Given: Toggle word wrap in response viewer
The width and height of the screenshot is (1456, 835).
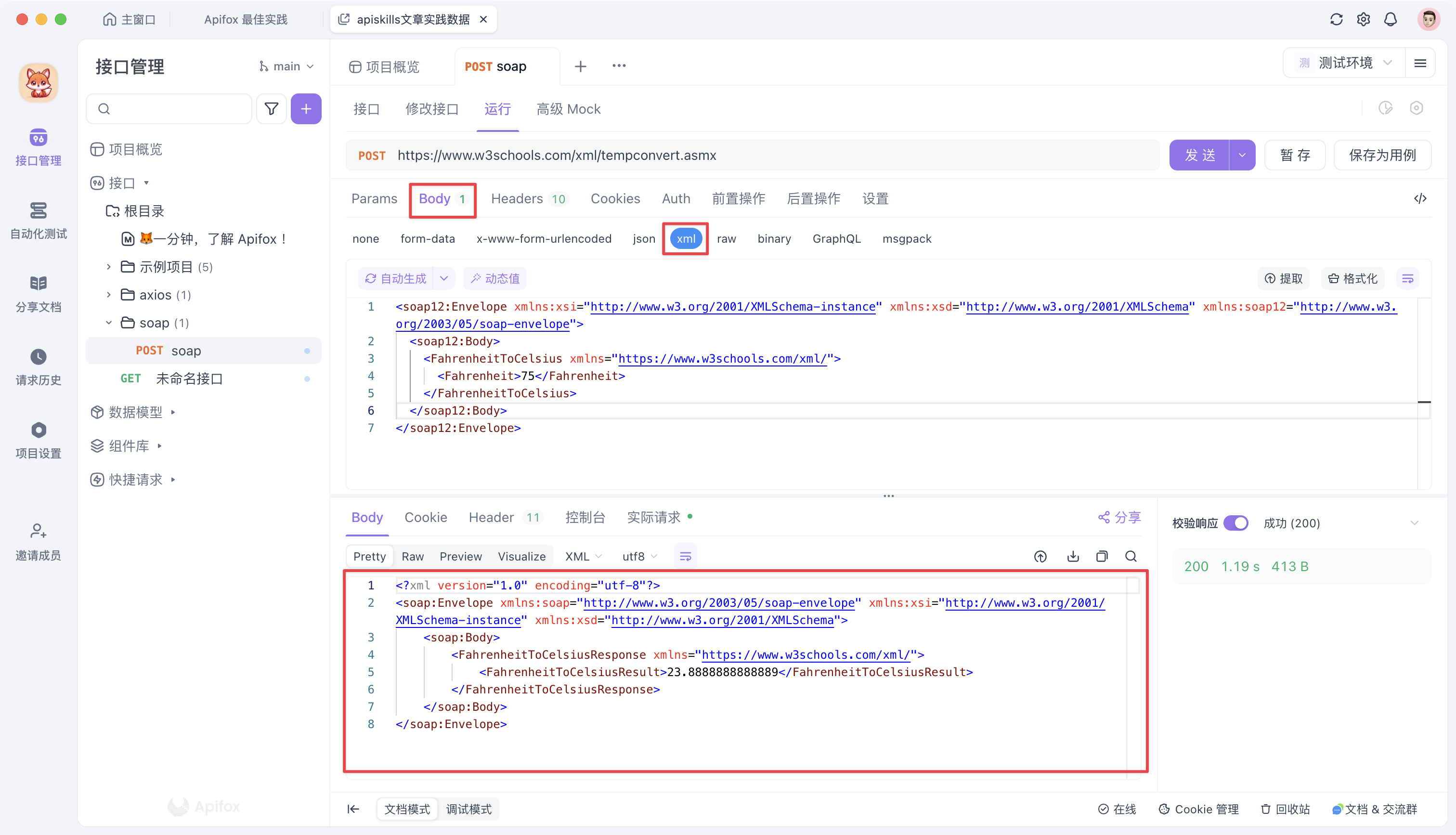Looking at the screenshot, I should click(x=685, y=556).
